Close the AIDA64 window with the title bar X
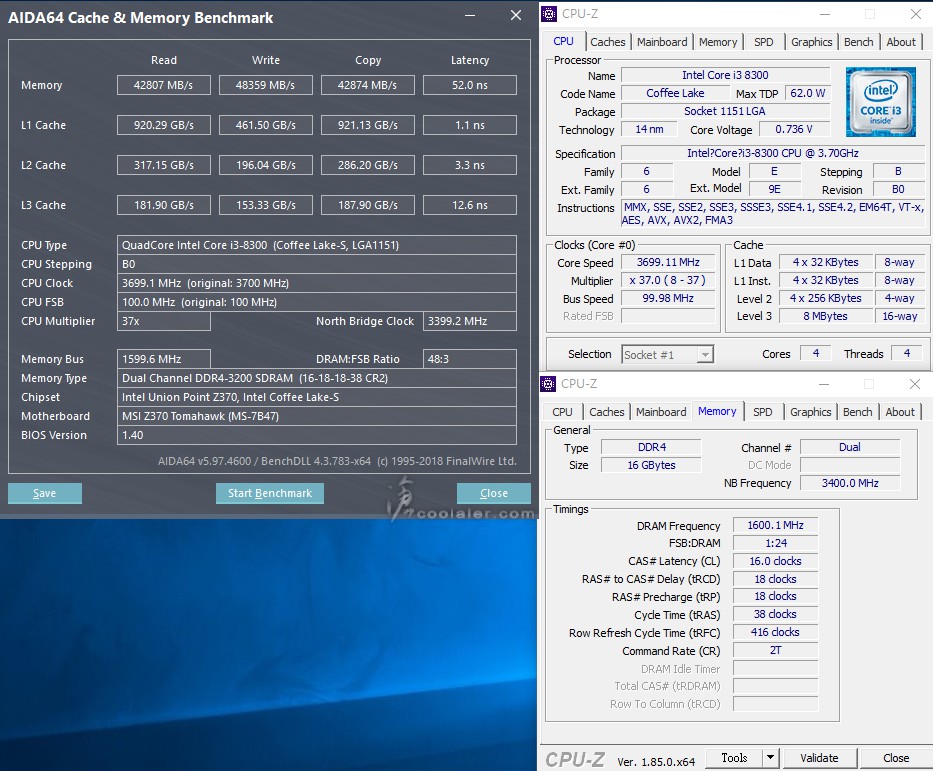The width and height of the screenshot is (933, 771). coord(516,15)
